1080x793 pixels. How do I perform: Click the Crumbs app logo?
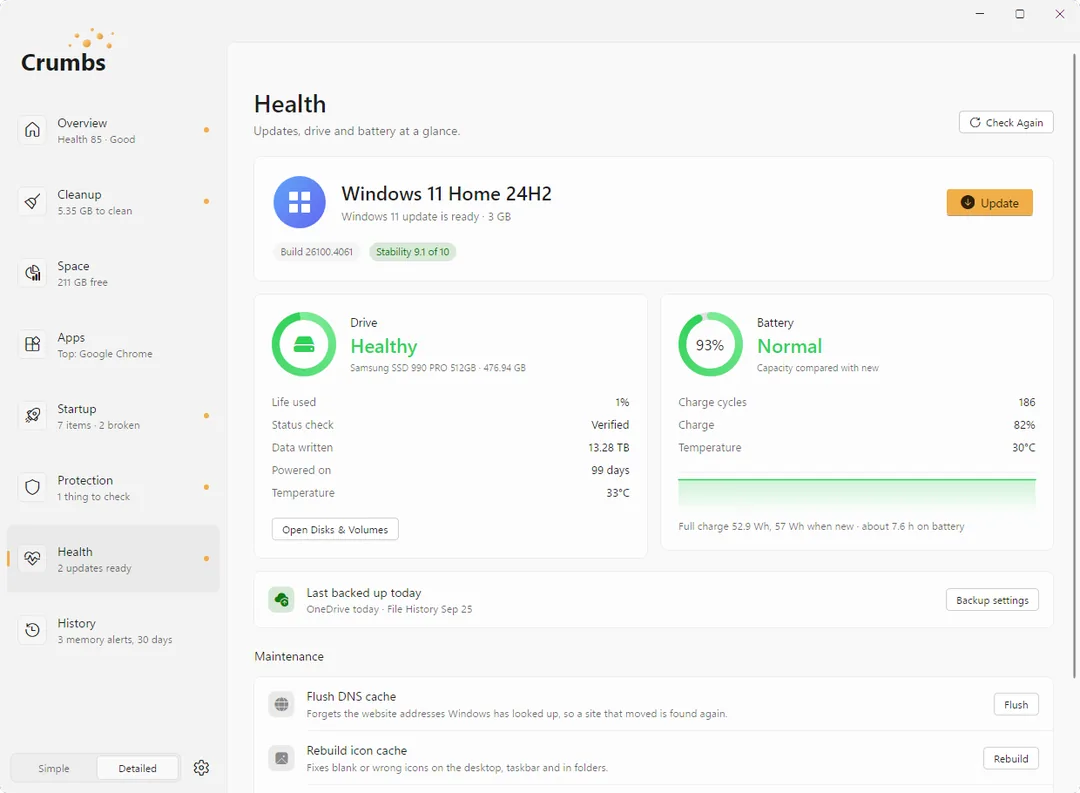[x=66, y=52]
